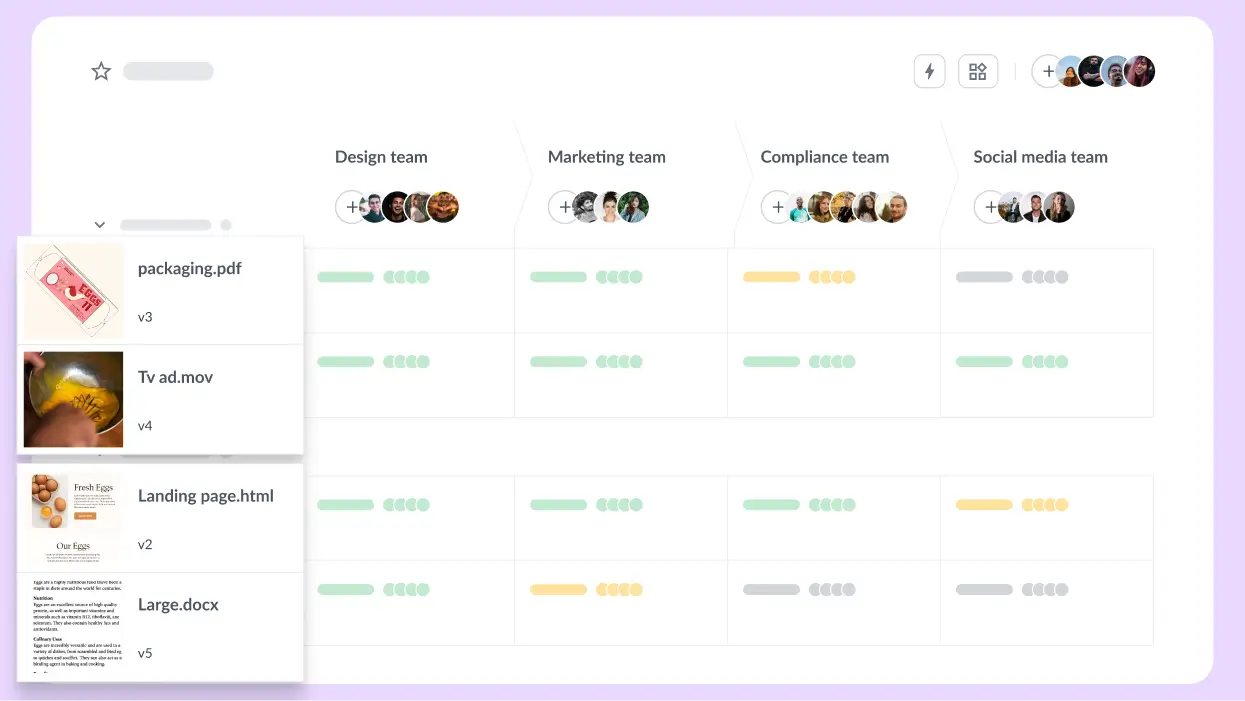Viewport: 1245px width, 701px height.
Task: Add a member to the Marketing team
Action: (566, 206)
